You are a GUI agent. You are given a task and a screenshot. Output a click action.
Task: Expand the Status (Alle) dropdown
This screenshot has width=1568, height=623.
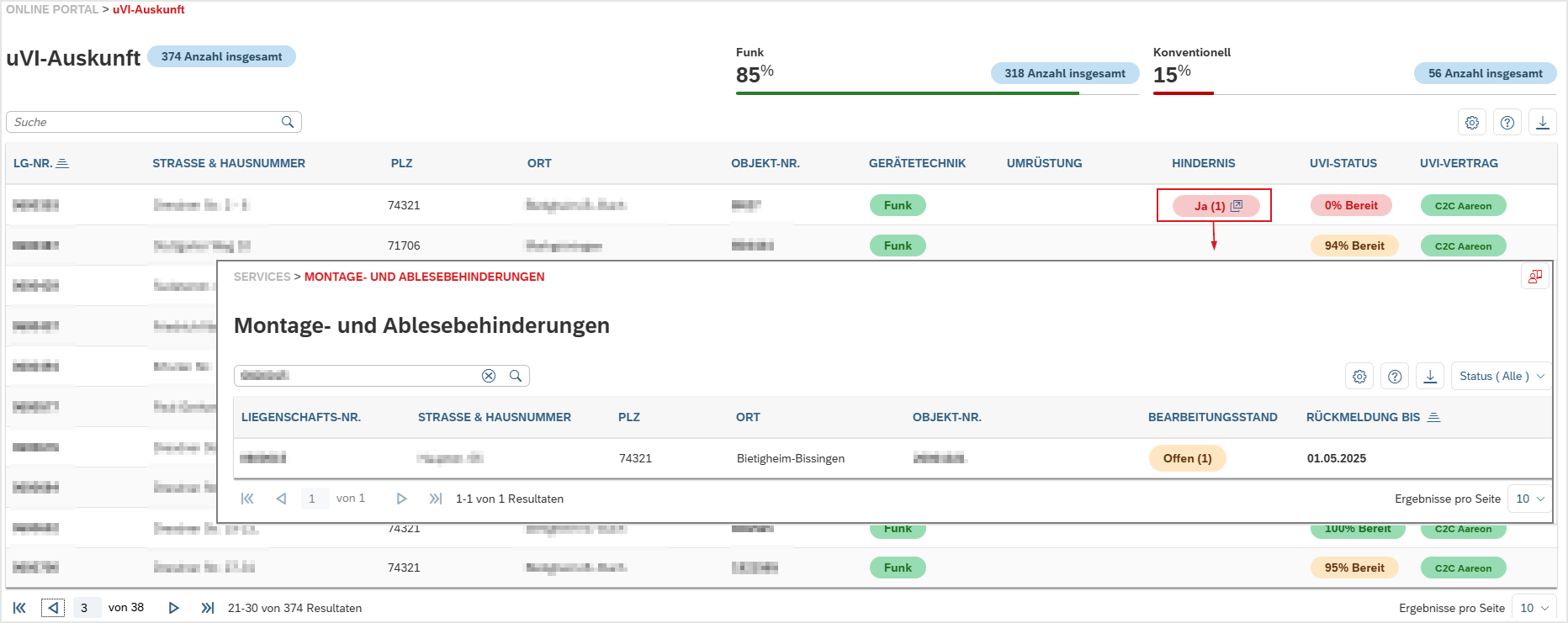pos(1502,377)
